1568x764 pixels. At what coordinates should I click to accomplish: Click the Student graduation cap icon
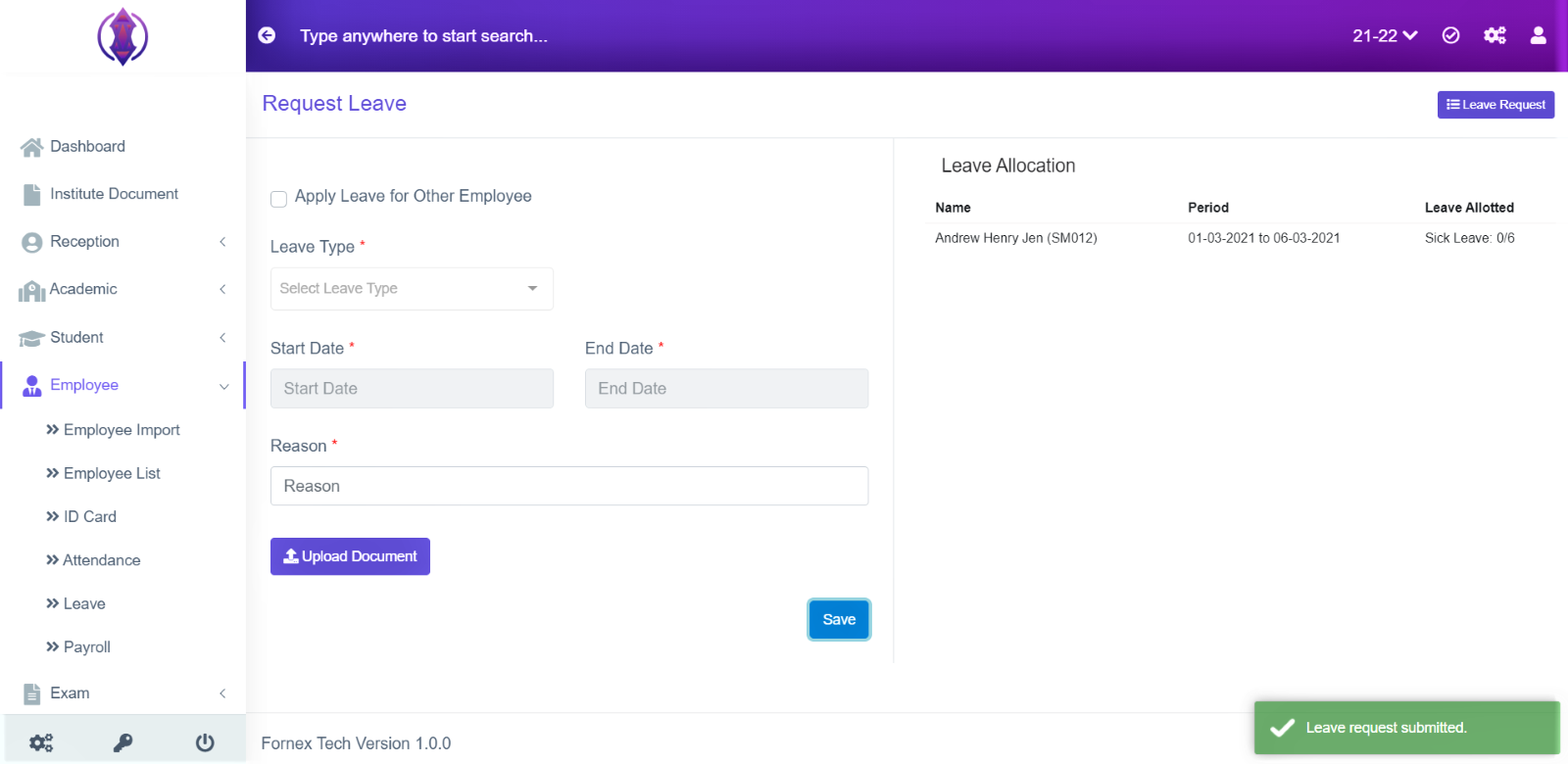[31, 338]
